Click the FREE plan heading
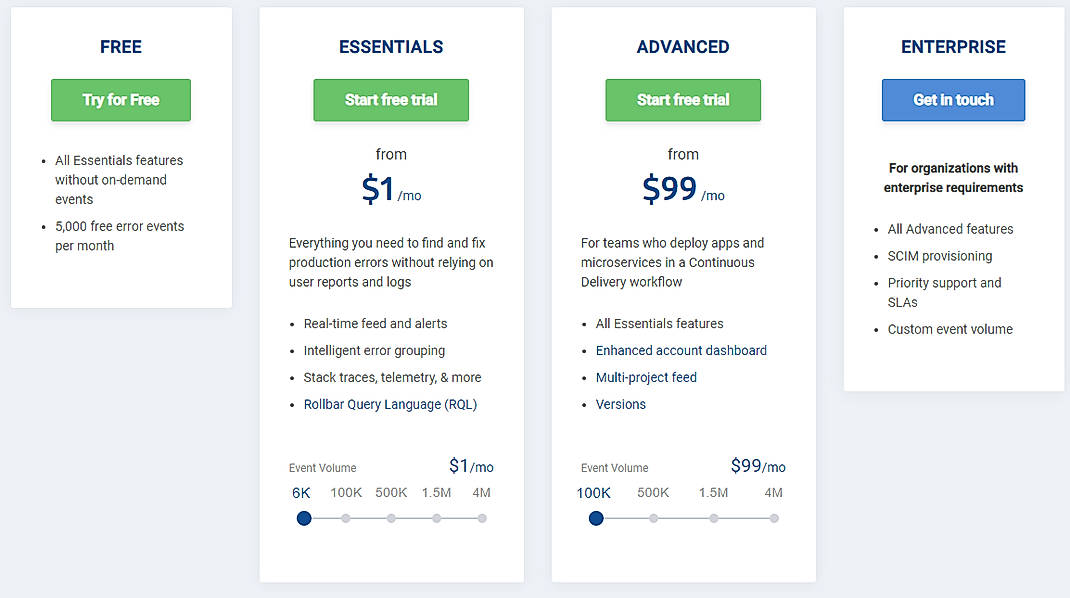This screenshot has height=598, width=1070. pyautogui.click(x=120, y=47)
